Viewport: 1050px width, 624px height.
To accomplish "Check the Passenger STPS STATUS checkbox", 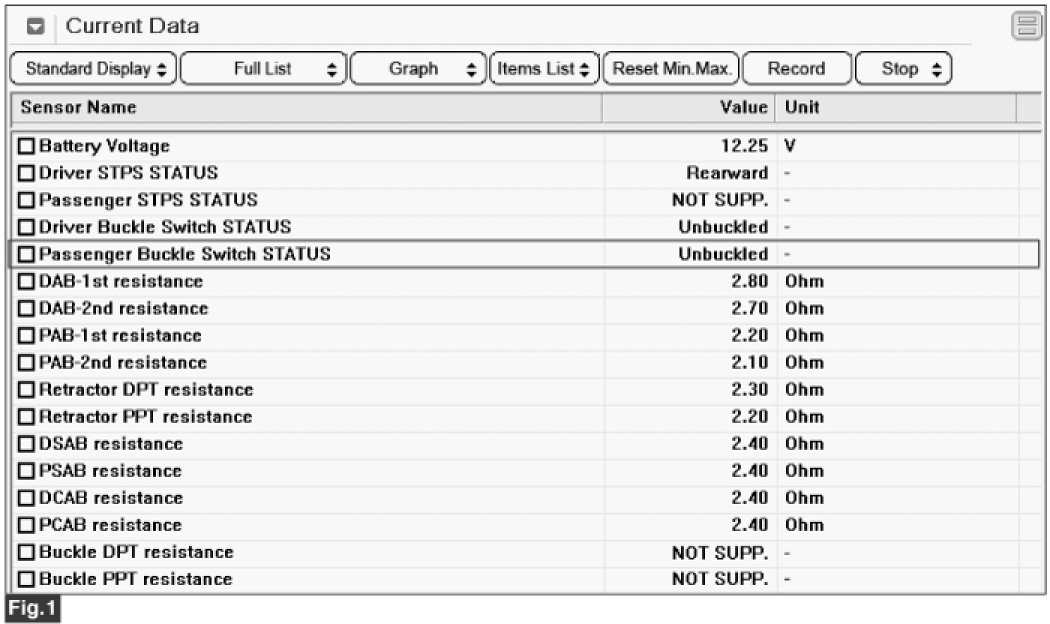I will (x=26, y=200).
